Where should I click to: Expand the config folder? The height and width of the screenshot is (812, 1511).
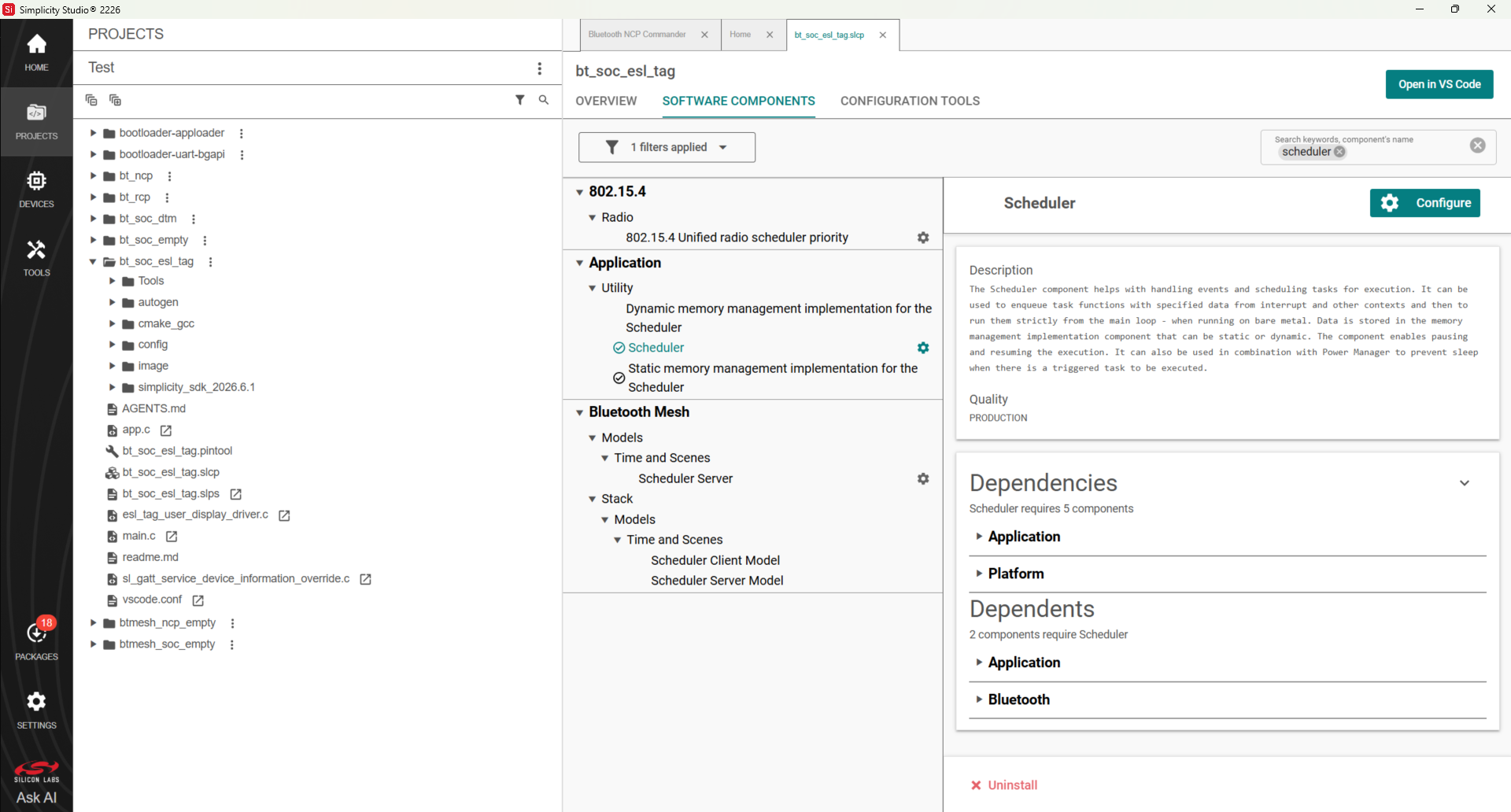112,345
